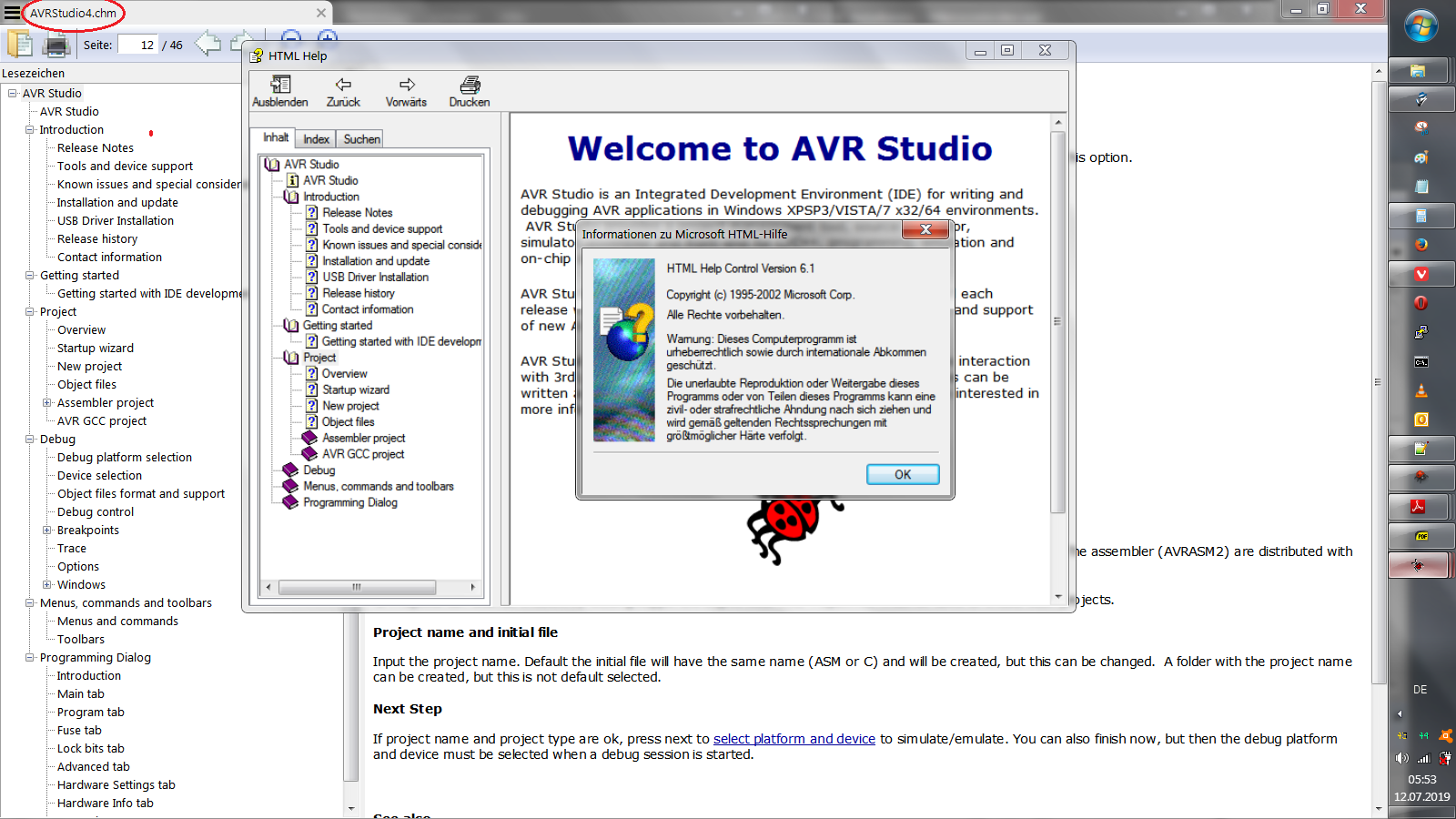Expand Assembler project node in bookmarks
1456x819 pixels.
(46, 402)
